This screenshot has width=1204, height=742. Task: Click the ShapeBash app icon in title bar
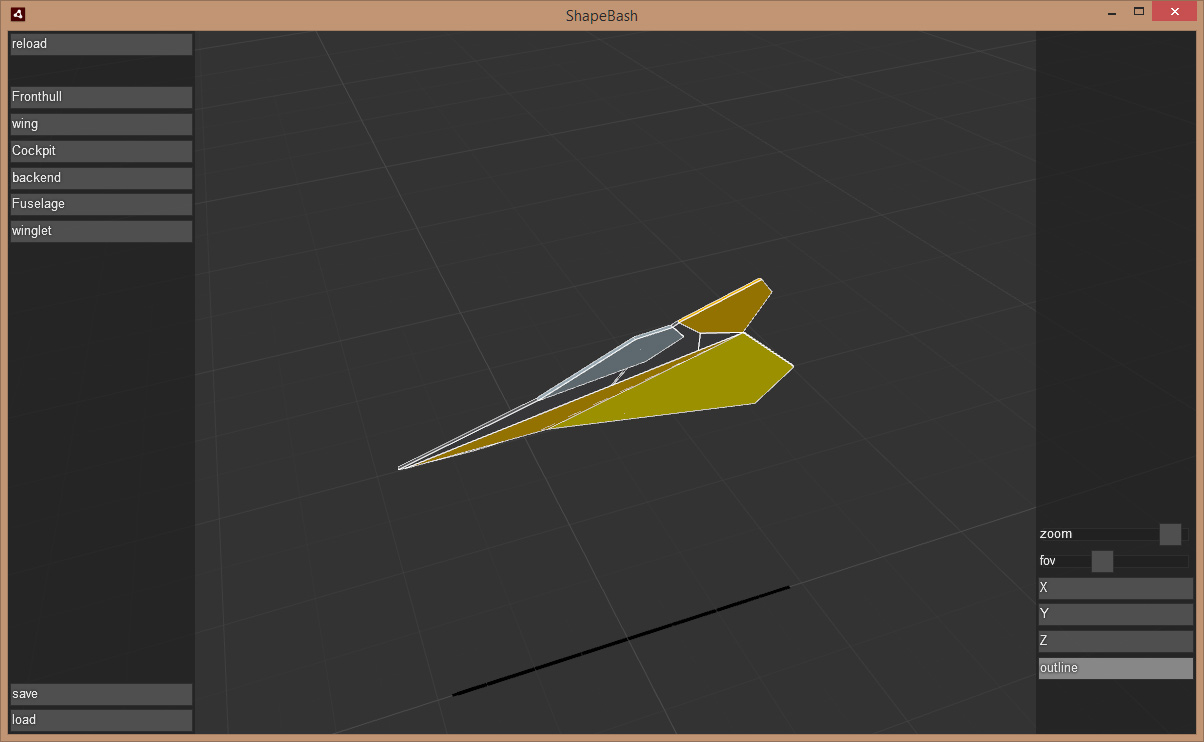click(18, 15)
